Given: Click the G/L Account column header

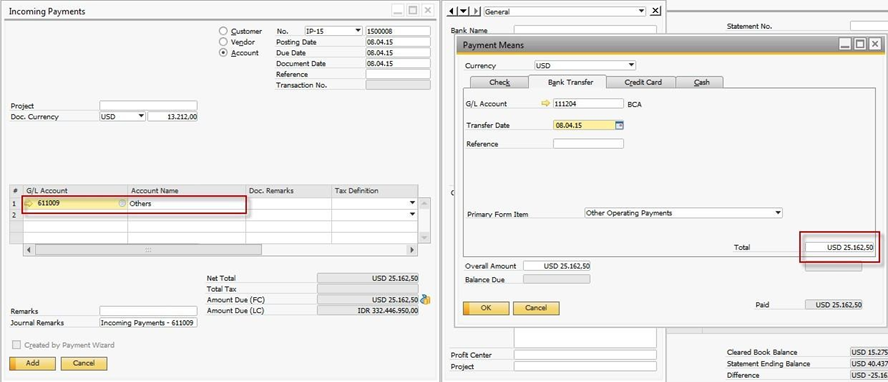Looking at the screenshot, I should 75,191.
